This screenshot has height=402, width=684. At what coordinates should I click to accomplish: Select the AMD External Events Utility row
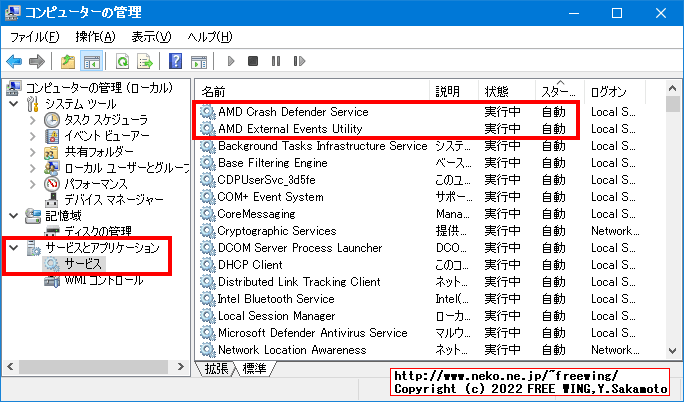pyautogui.click(x=419, y=129)
